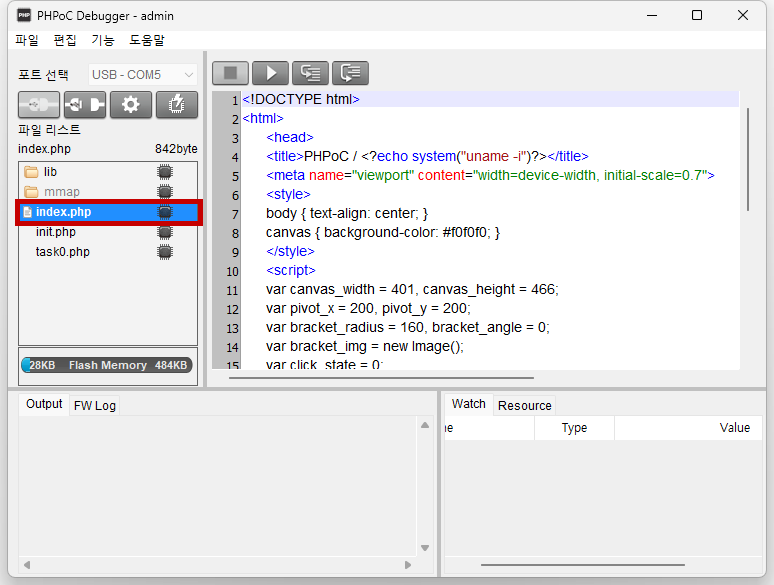Click the PHPoC Debugger app icon in title bar
Viewport: 774px width, 585px height.
click(24, 15)
